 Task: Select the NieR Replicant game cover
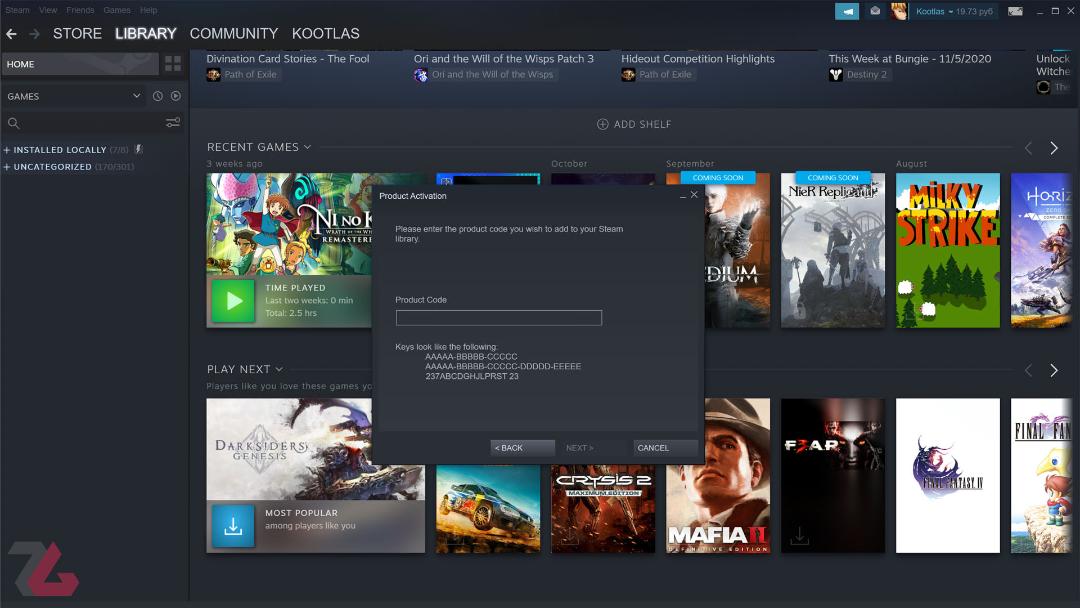pyautogui.click(x=833, y=251)
